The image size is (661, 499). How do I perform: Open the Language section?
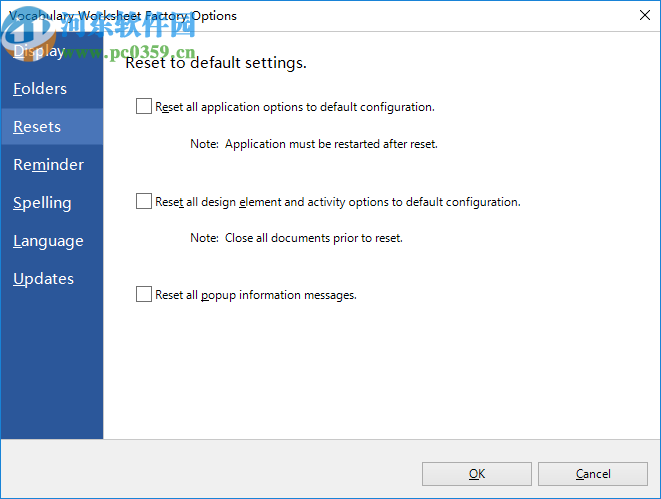coord(52,241)
